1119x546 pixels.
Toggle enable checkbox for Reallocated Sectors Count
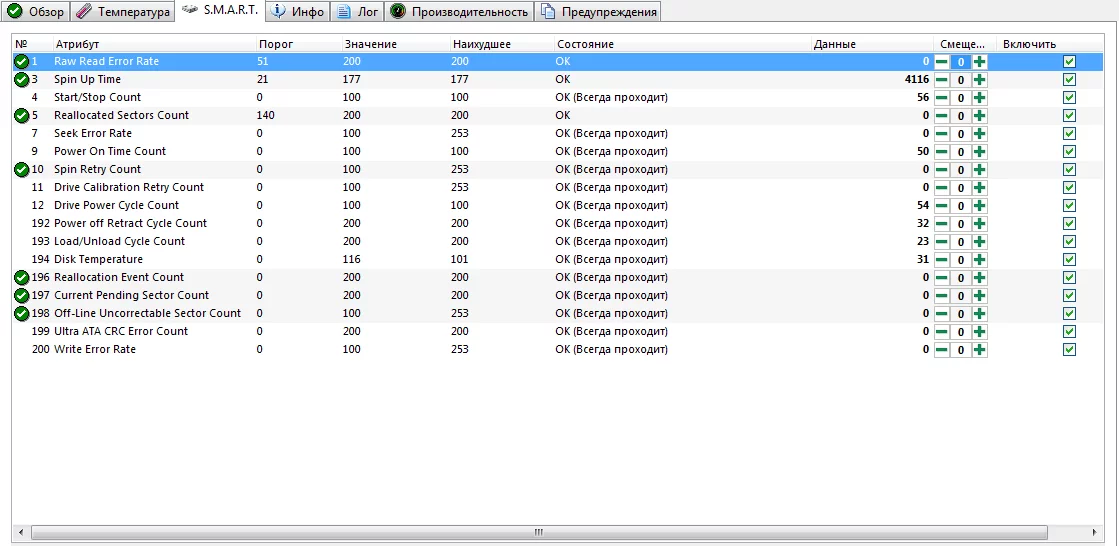(x=1069, y=116)
